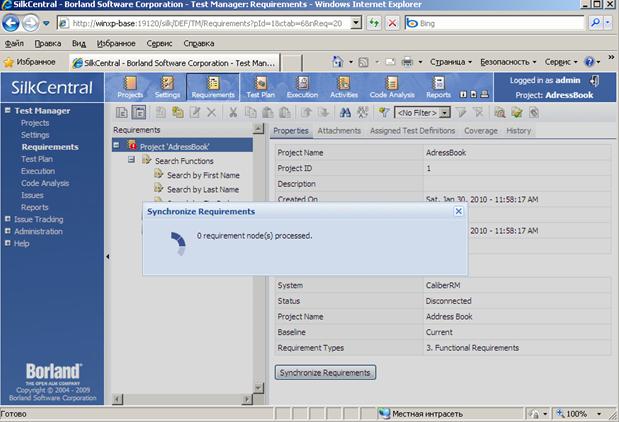Click the browser print icon
Viewport: 619px width, 422px height.
pos(407,62)
